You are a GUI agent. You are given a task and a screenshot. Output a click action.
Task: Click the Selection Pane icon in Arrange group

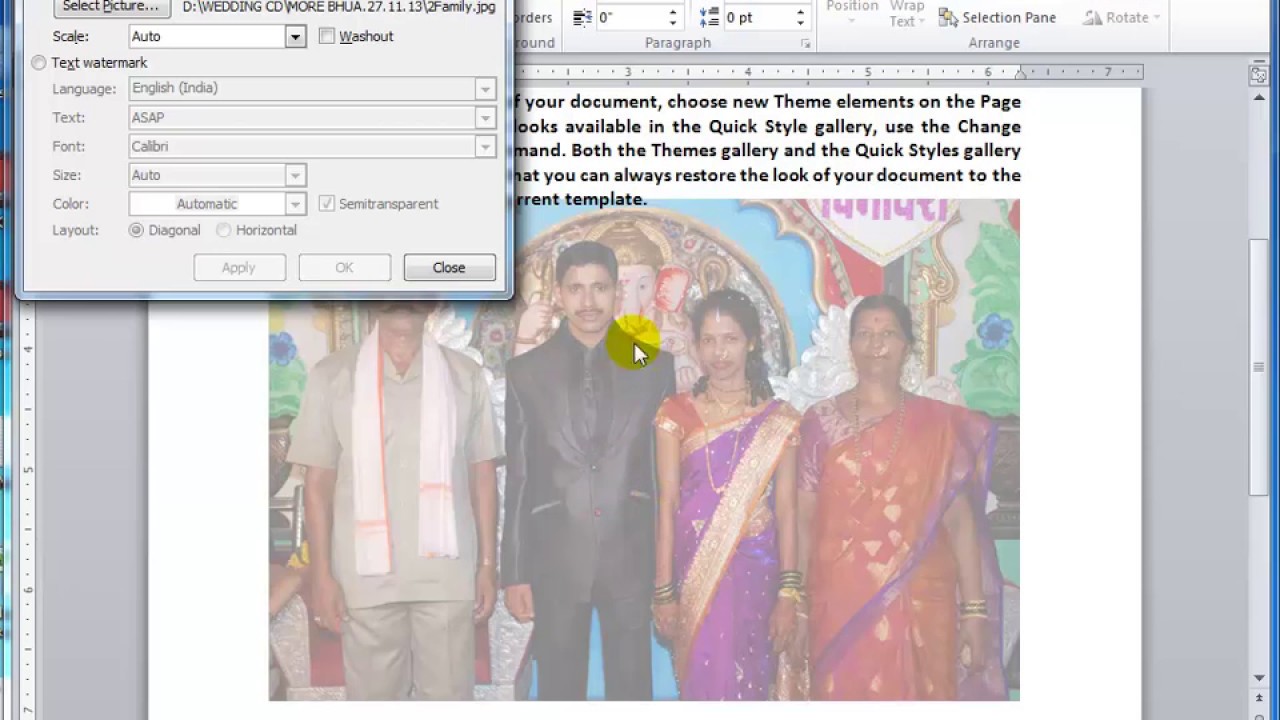tap(948, 17)
